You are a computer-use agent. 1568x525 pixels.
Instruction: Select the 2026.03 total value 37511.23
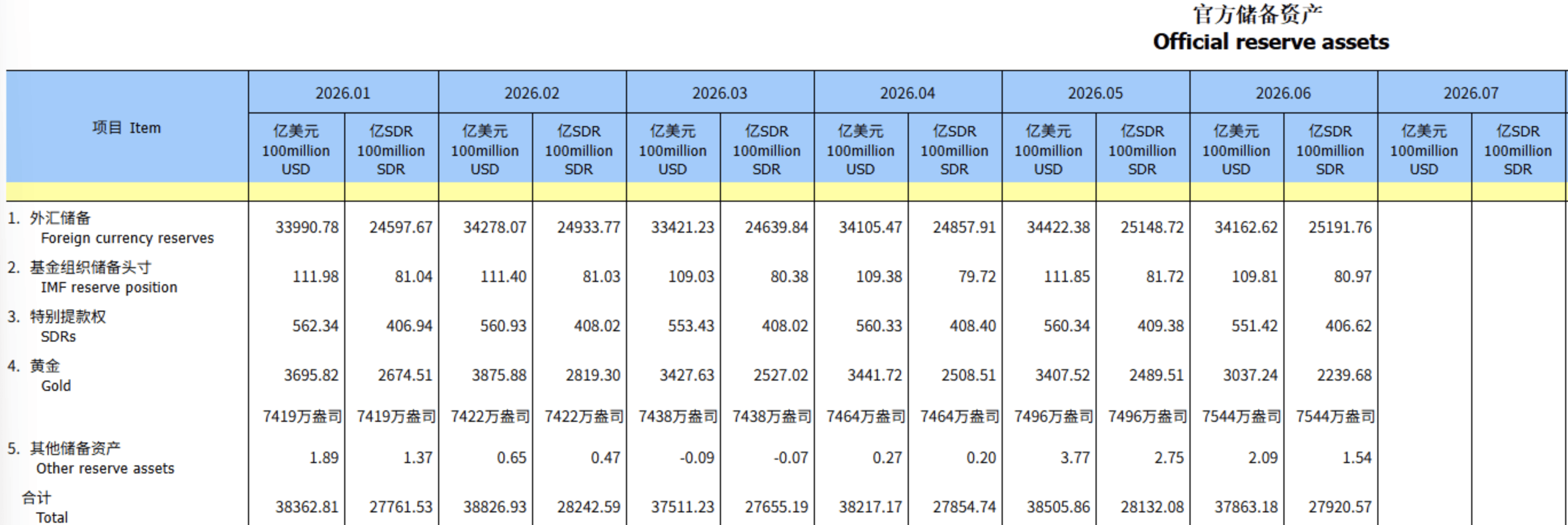click(x=682, y=507)
